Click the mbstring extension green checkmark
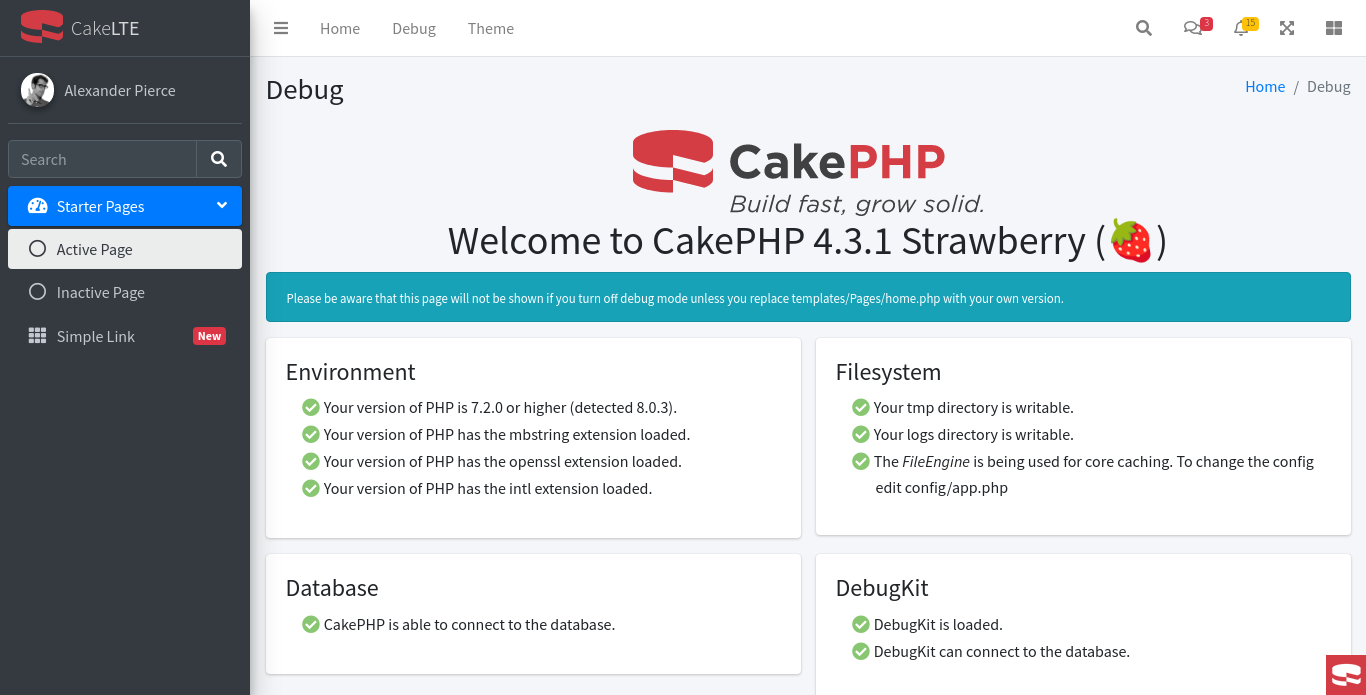The image size is (1366, 695). 310,434
